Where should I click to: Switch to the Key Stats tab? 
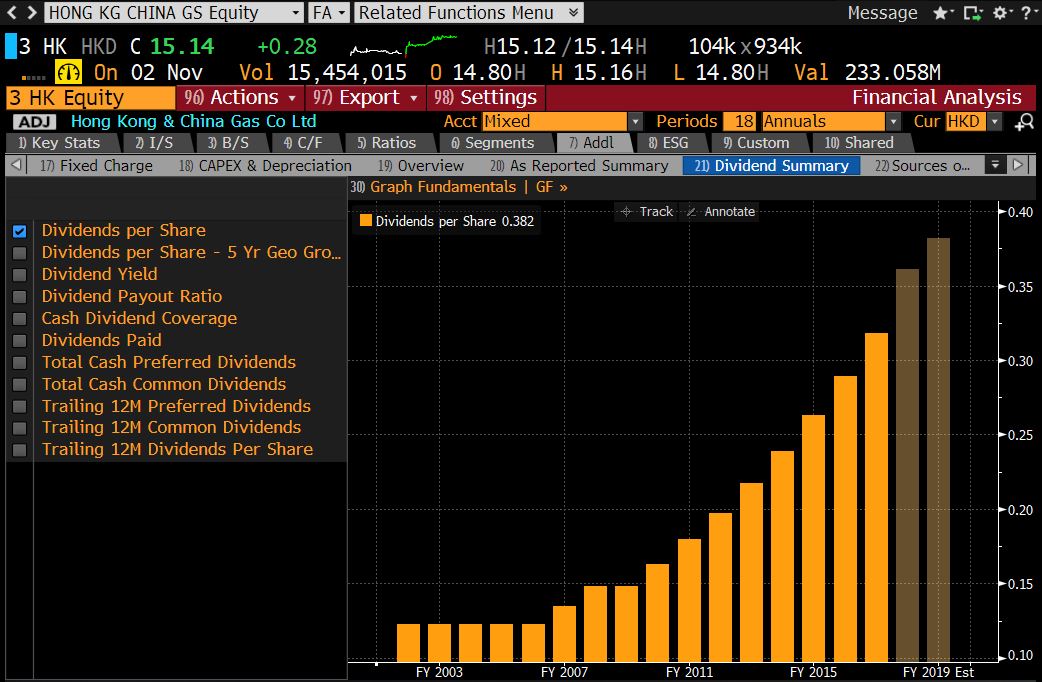tap(62, 143)
